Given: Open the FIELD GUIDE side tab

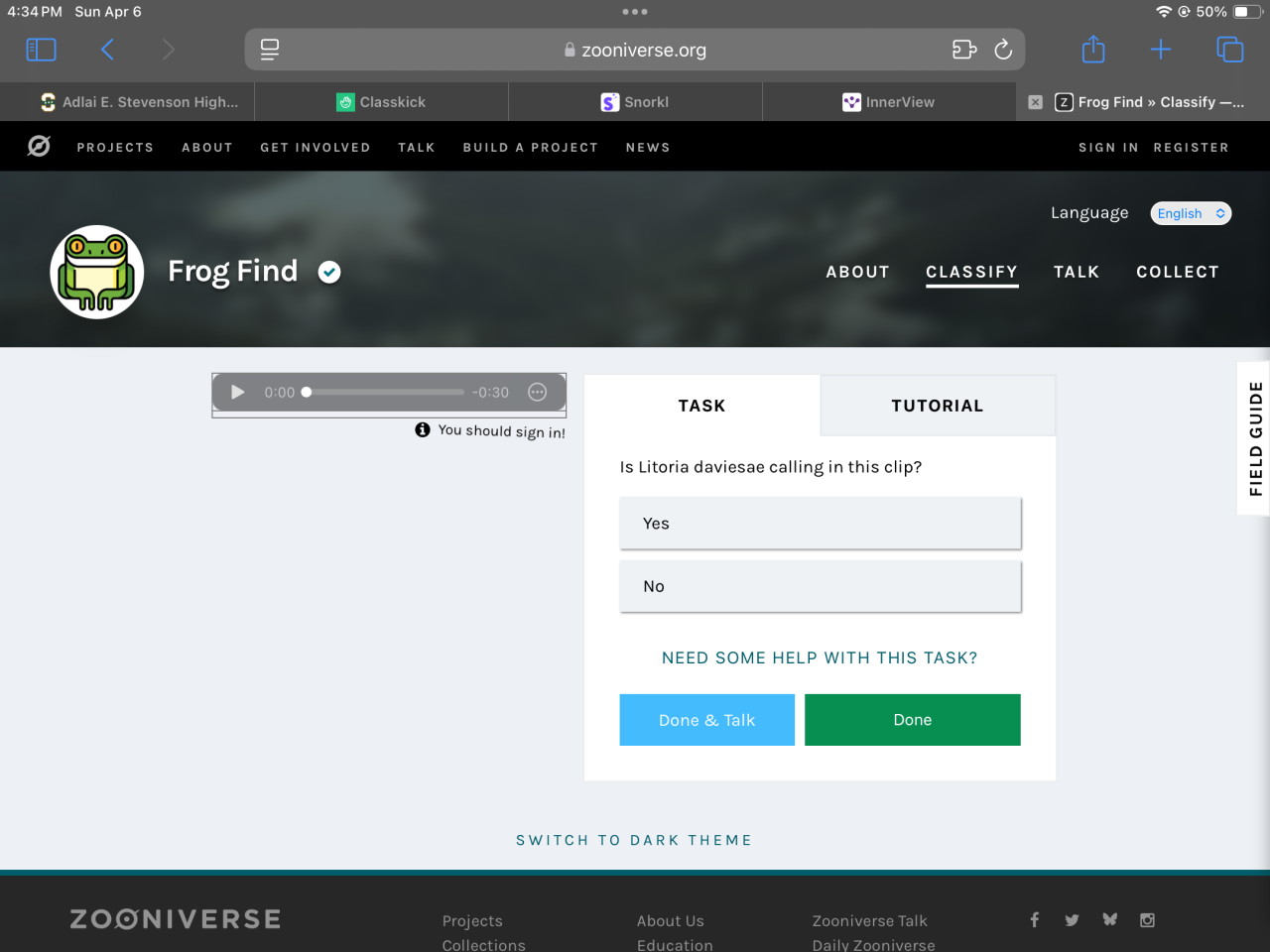Looking at the screenshot, I should (x=1255, y=438).
